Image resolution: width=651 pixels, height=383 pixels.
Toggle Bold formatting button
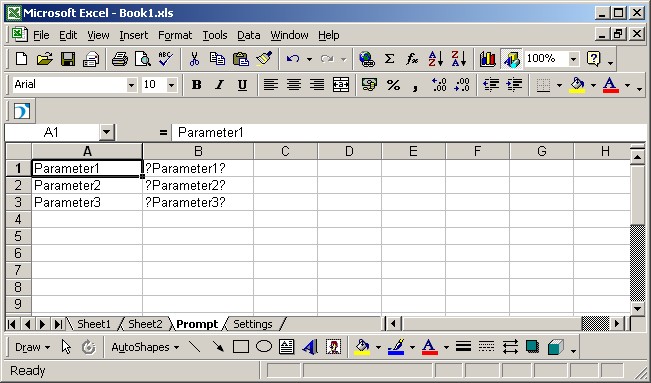click(196, 85)
